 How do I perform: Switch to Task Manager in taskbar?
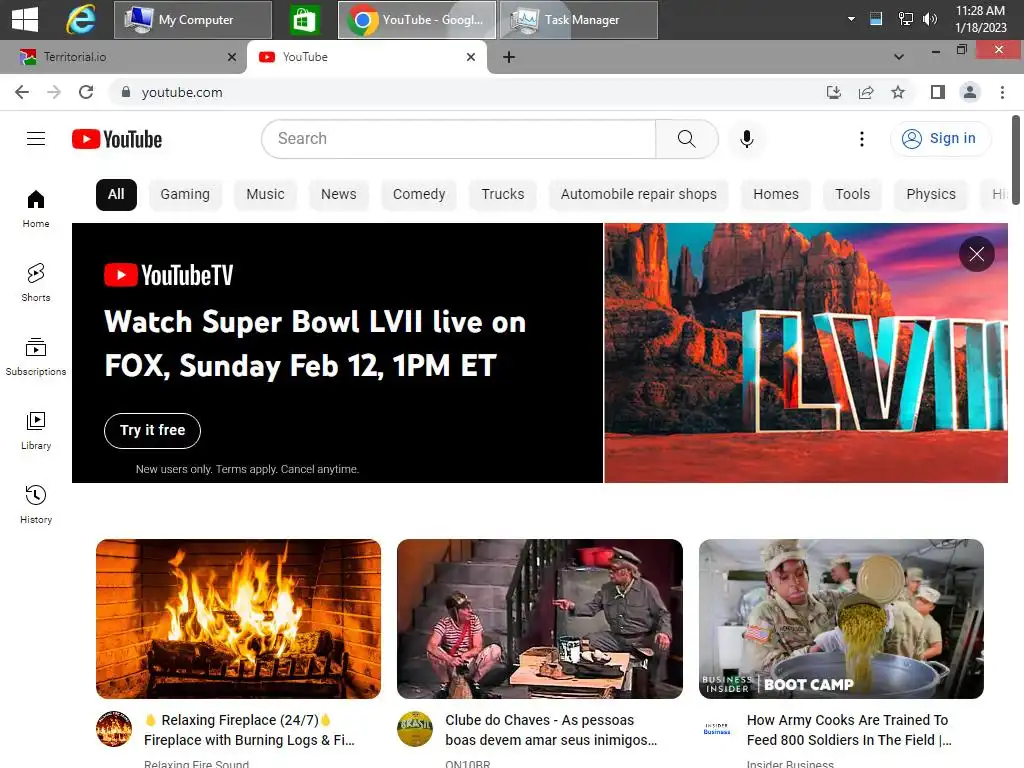point(579,20)
